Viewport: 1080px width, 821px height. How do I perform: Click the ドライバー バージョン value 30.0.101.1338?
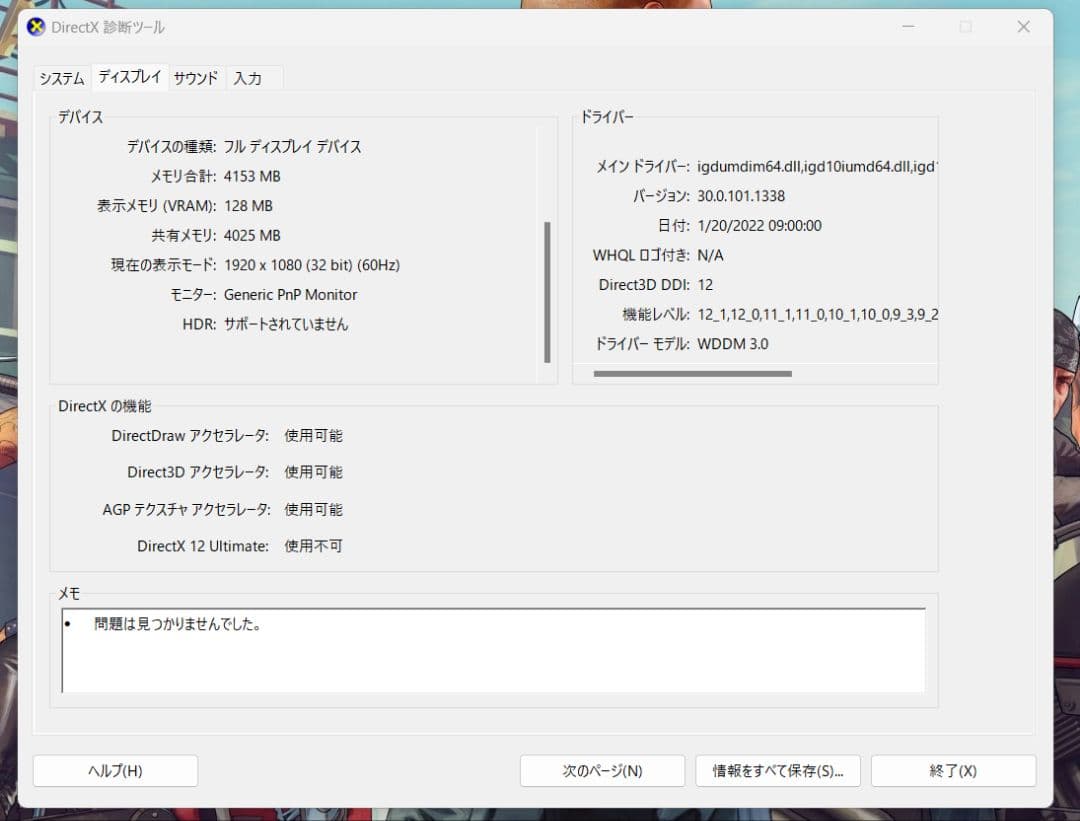click(x=738, y=196)
